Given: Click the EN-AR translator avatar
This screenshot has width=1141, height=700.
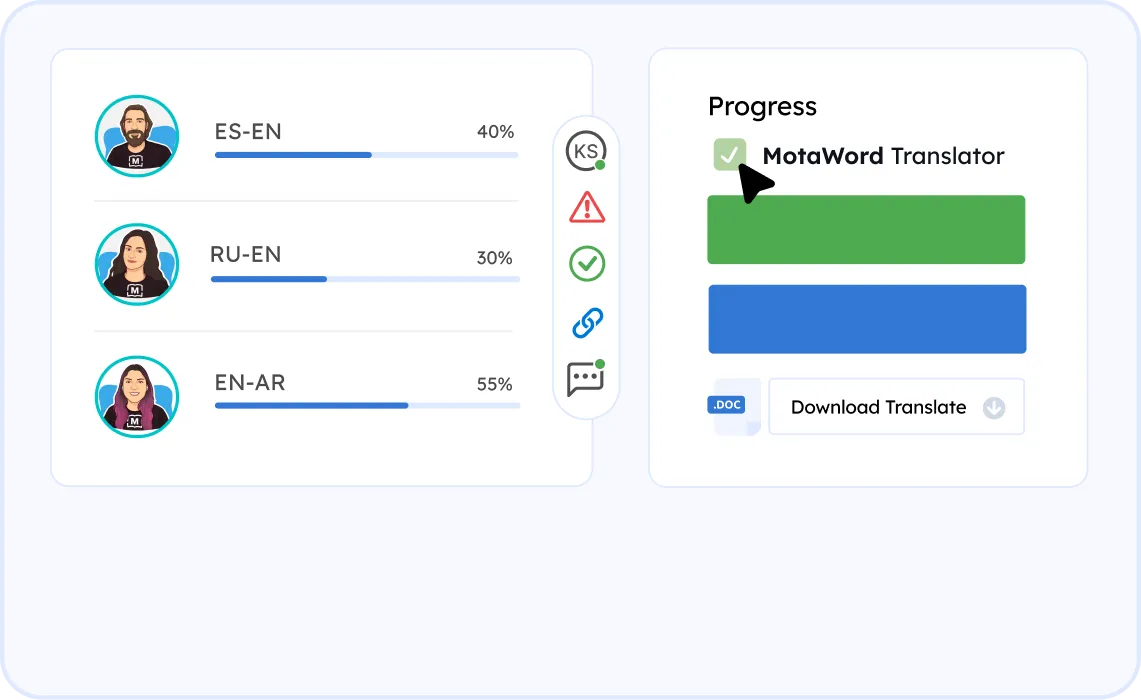Looking at the screenshot, I should 137,394.
